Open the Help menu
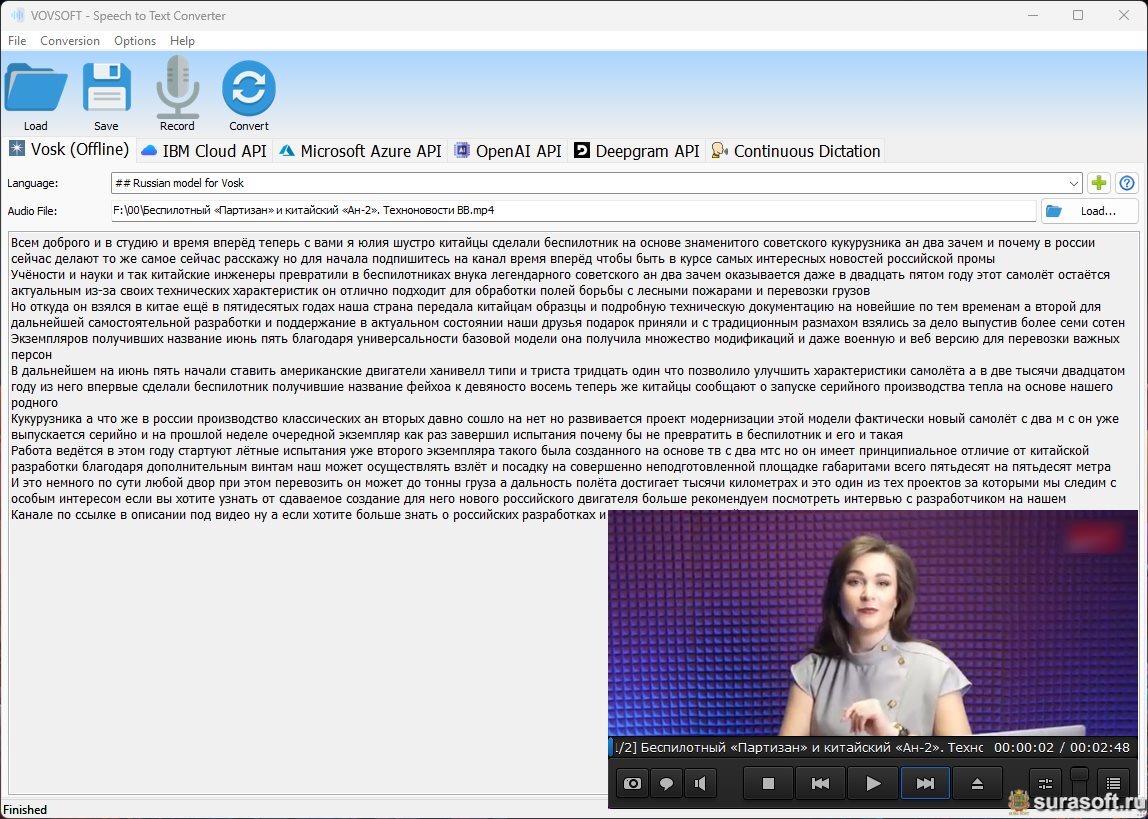1148x819 pixels. pos(182,41)
